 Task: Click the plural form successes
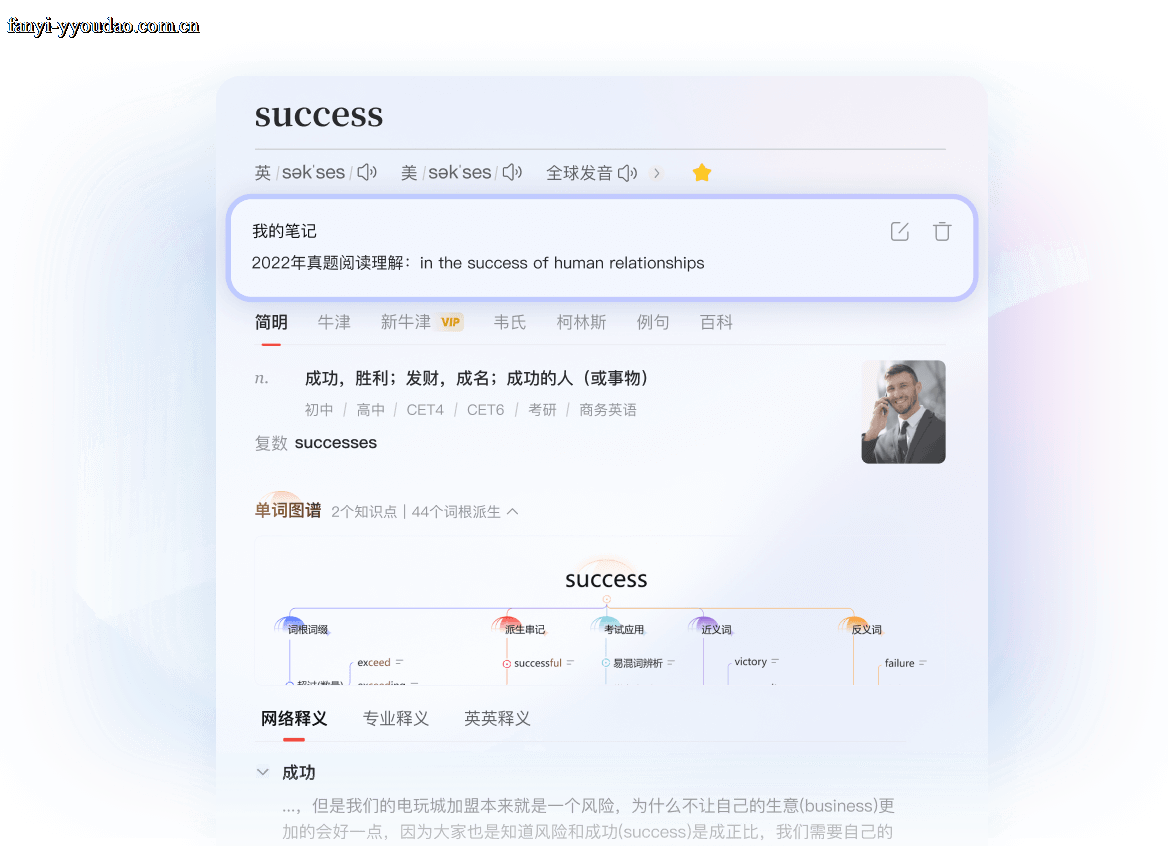[336, 442]
